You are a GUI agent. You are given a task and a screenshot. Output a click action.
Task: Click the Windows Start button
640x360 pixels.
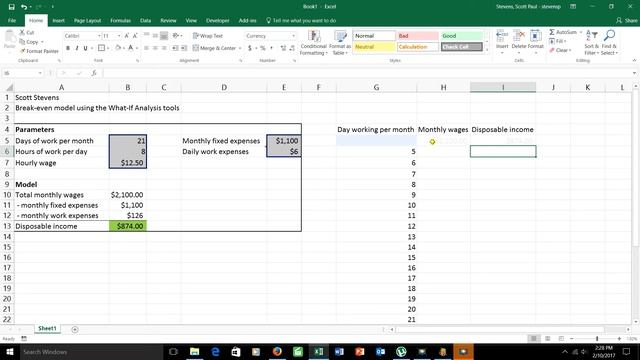pos(10,351)
